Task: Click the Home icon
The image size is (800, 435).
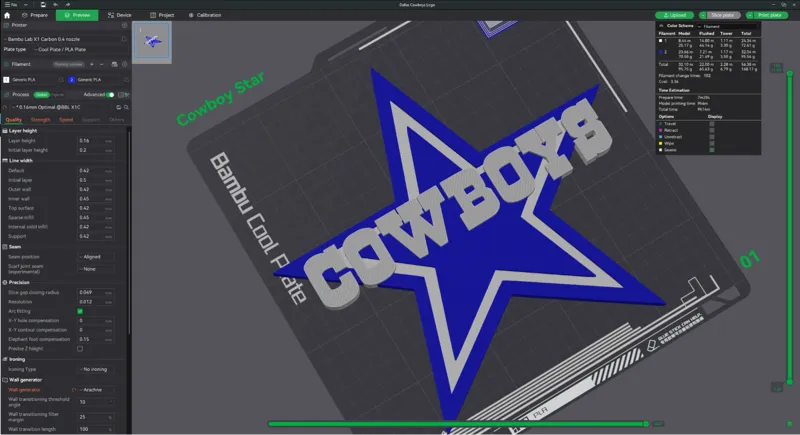Action: click(x=7, y=15)
